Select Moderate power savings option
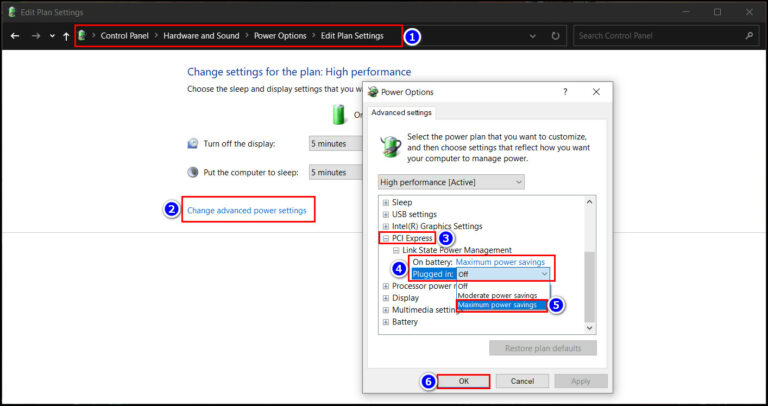This screenshot has height=406, width=768. pyautogui.click(x=497, y=295)
